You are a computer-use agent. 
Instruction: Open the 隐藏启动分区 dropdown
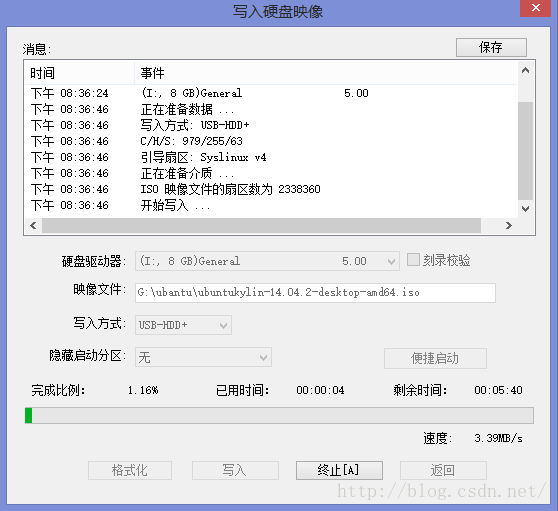tap(203, 357)
